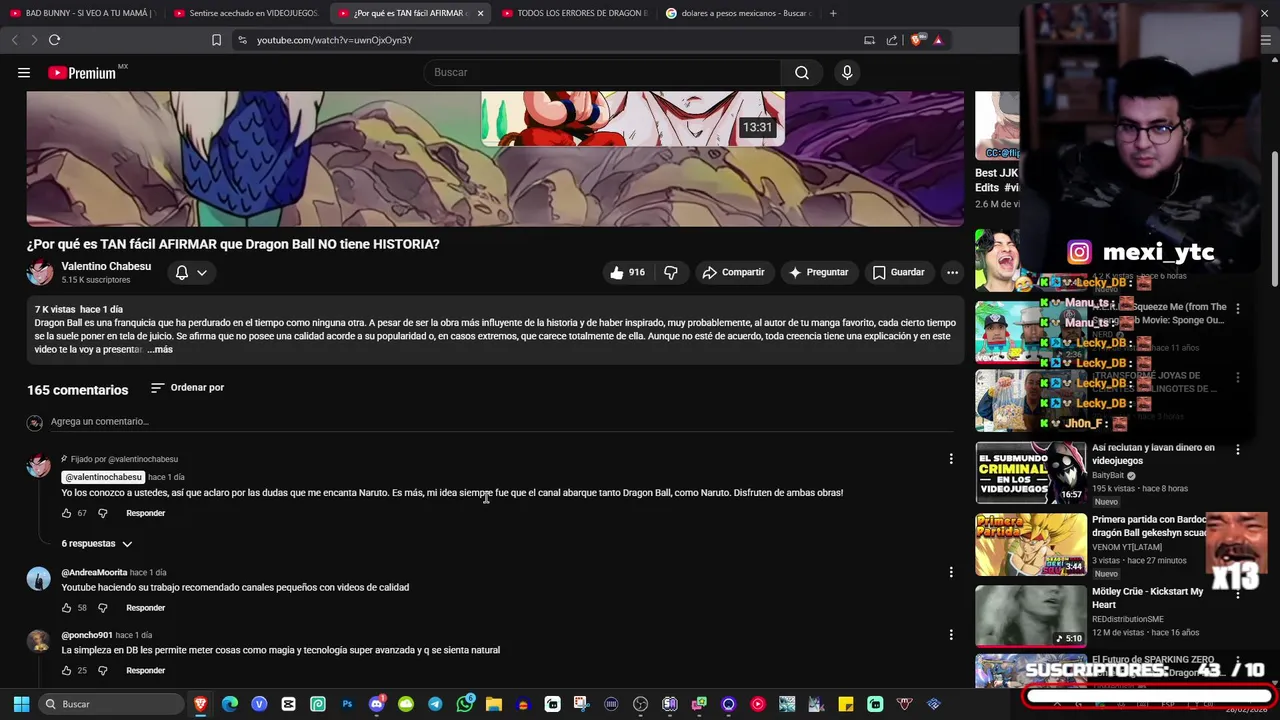Viewport: 1280px width, 720px height.
Task: Open Windows Start menu
Action: coord(21,704)
